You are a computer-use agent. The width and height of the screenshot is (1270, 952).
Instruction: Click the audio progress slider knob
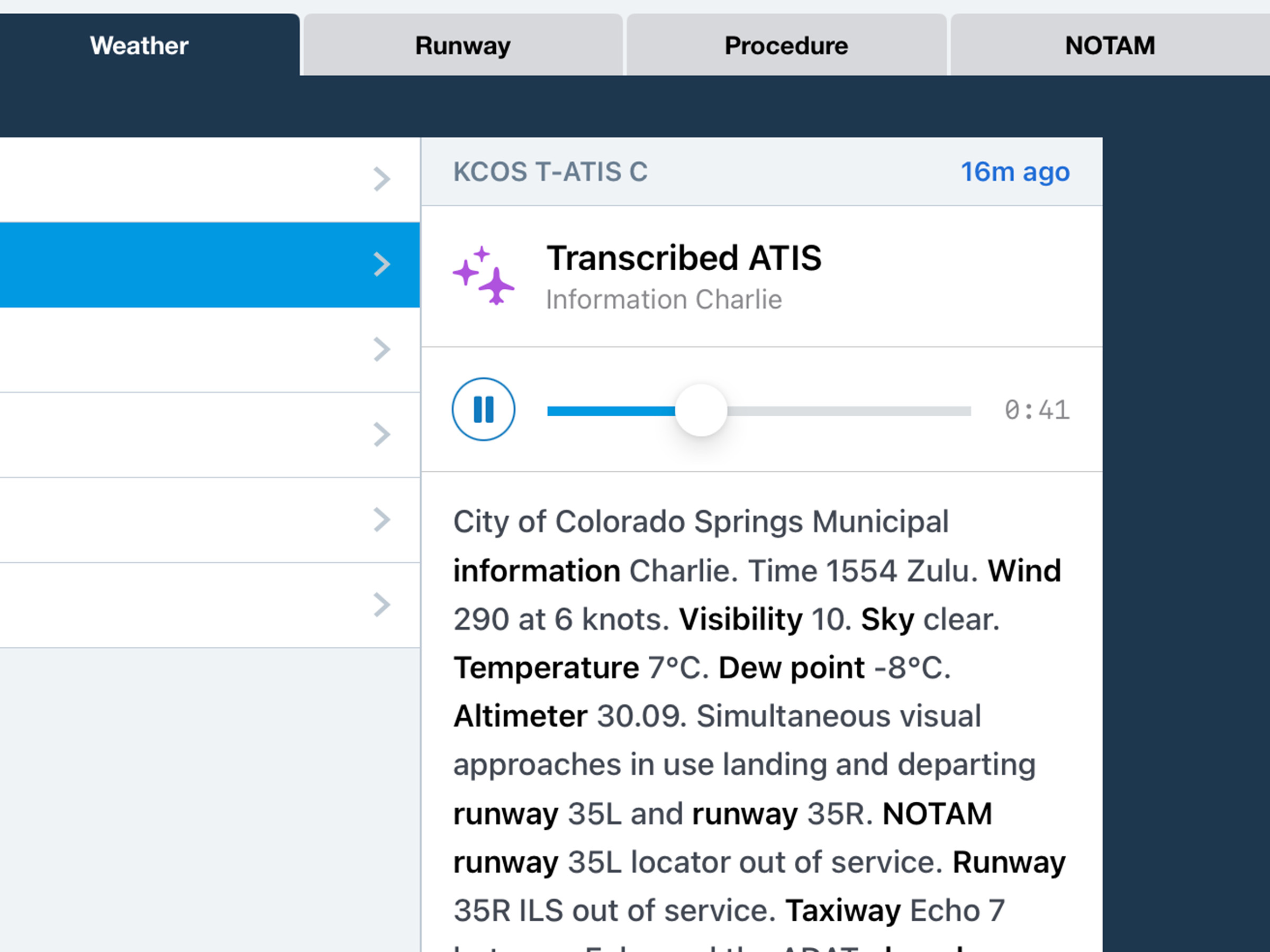pos(701,410)
